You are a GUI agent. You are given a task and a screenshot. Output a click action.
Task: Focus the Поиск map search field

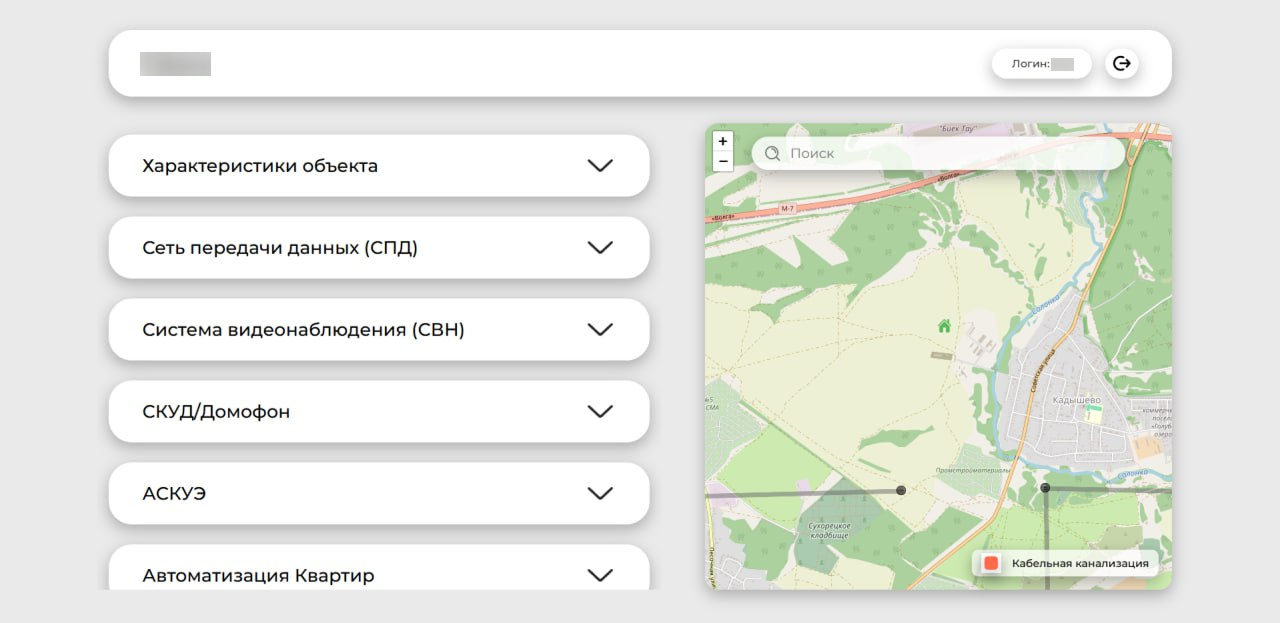click(938, 154)
